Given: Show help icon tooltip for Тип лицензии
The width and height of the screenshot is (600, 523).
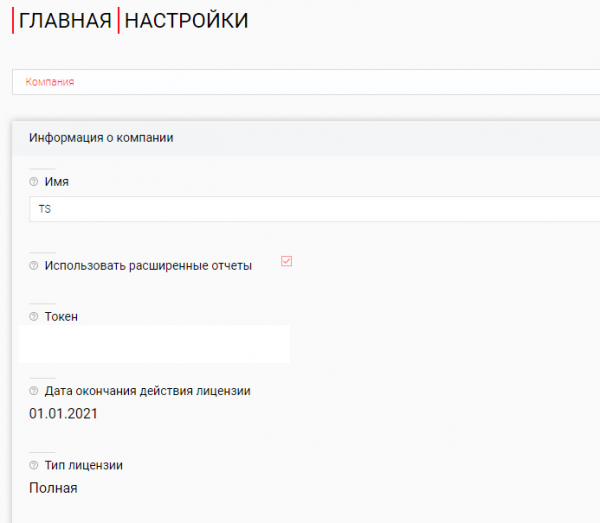Looking at the screenshot, I should click(x=33, y=466).
